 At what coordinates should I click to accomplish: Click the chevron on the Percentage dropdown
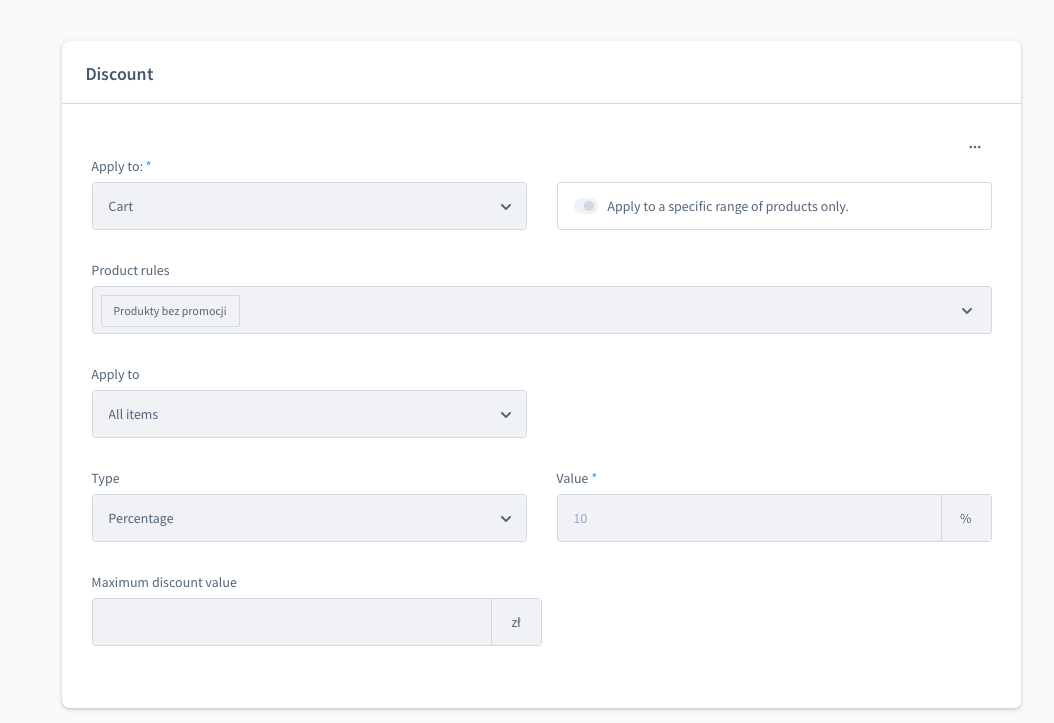[506, 518]
